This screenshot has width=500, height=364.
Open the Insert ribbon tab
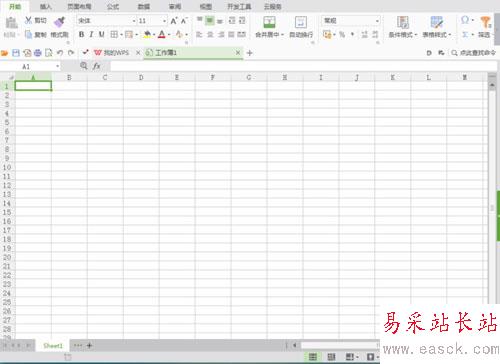point(46,6)
